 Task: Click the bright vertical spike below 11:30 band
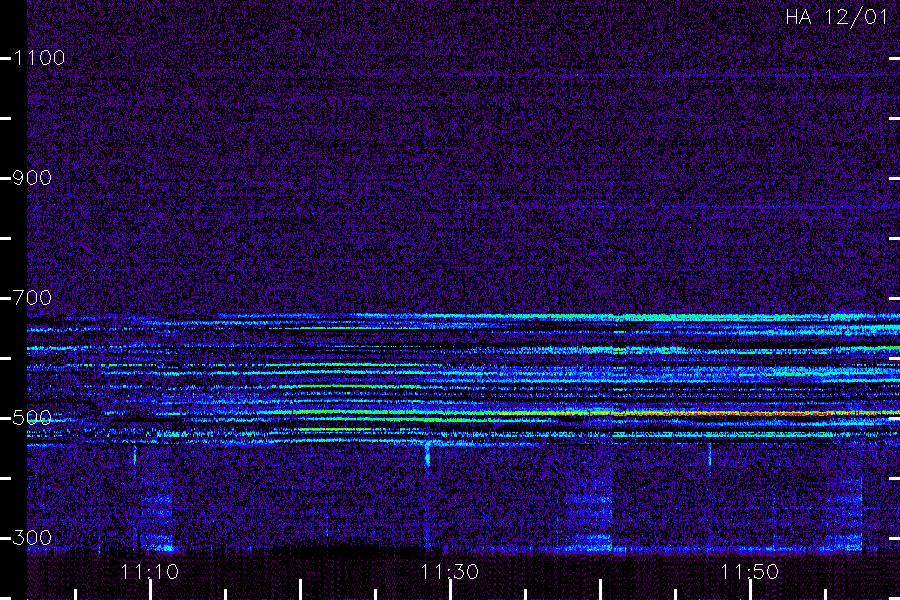click(427, 454)
